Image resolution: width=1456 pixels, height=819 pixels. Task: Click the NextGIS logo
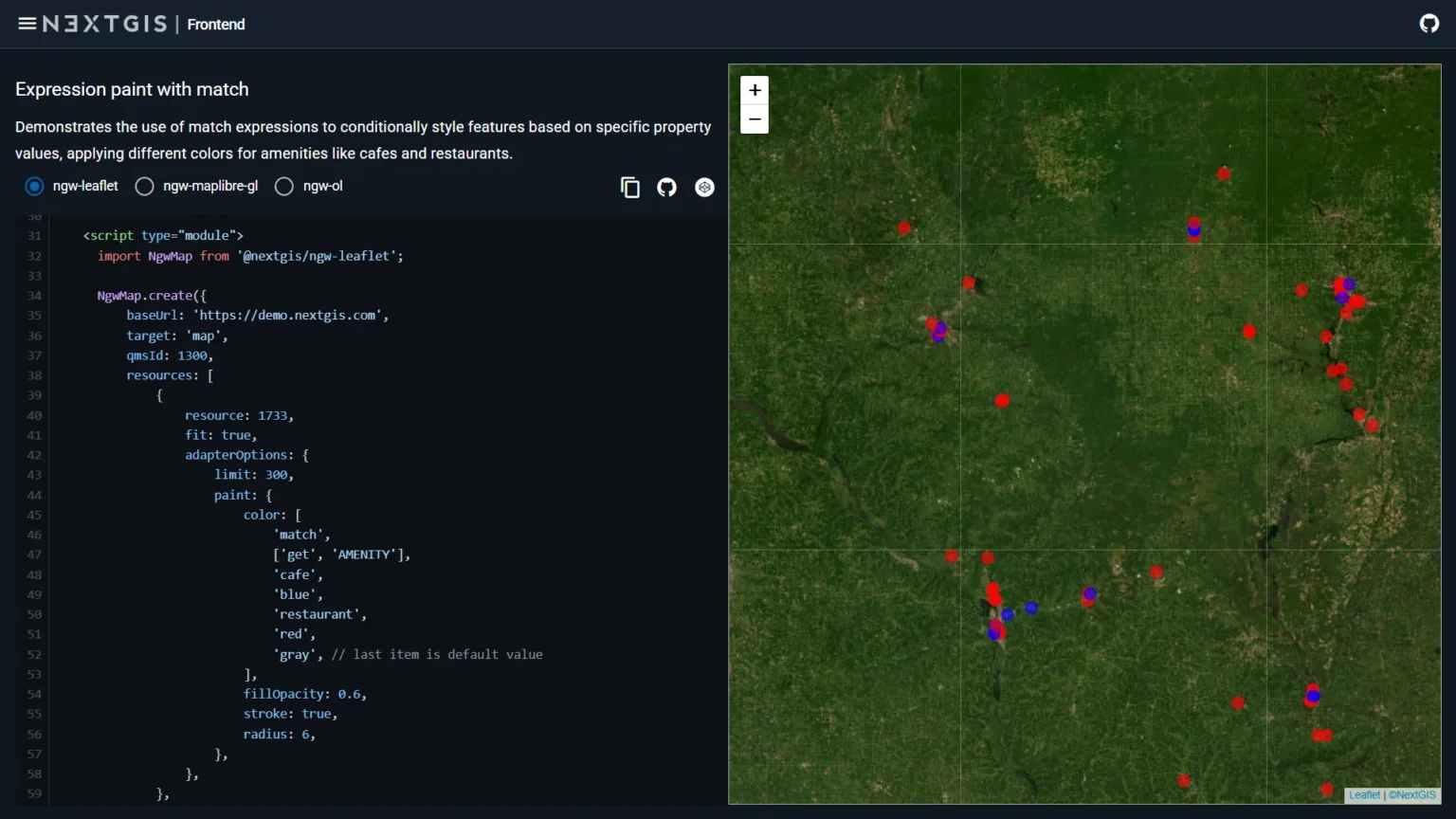[105, 24]
